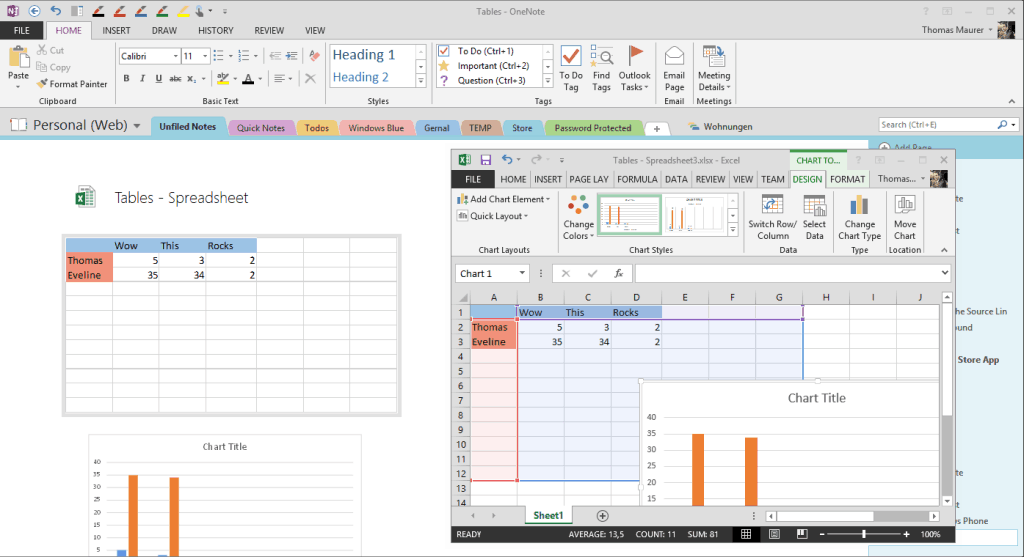Open the Windows Blue section tab
Screen dimensions: 1024x557
pos(376,128)
